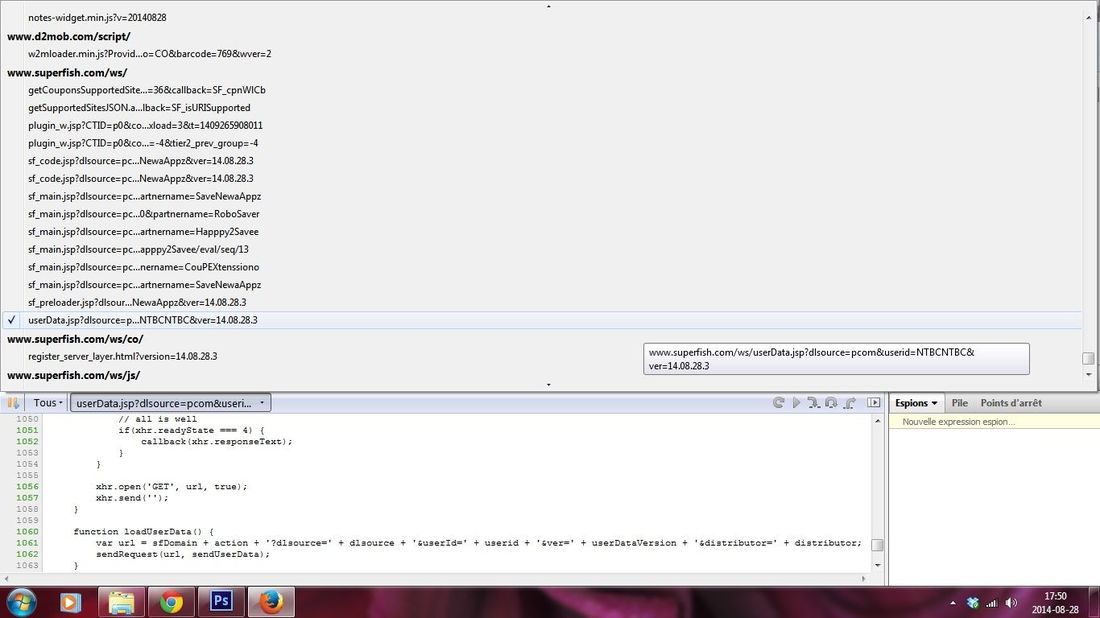
Task: Select getSupportedSitesJSON script entry
Action: (139, 108)
